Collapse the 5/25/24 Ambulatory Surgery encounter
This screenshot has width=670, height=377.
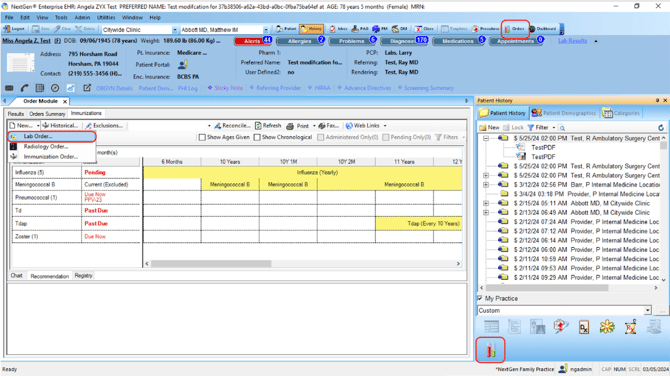pyautogui.click(x=486, y=138)
